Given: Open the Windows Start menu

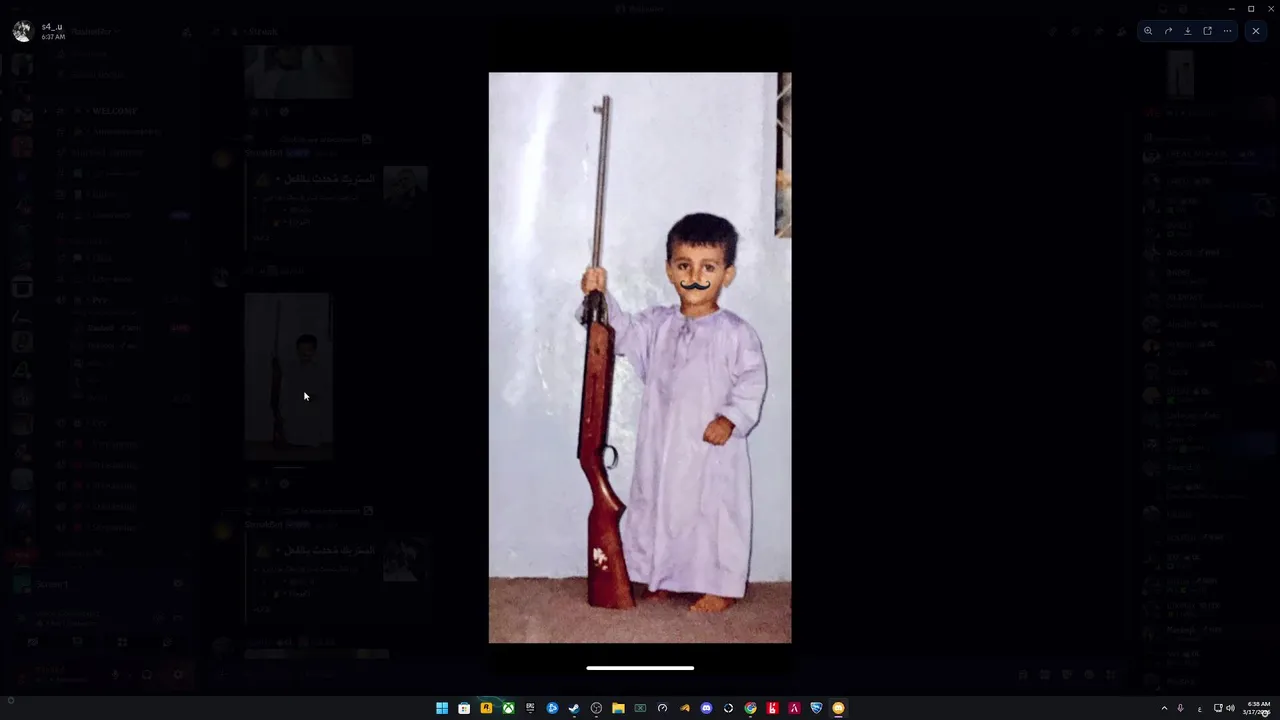Looking at the screenshot, I should click(x=442, y=708).
